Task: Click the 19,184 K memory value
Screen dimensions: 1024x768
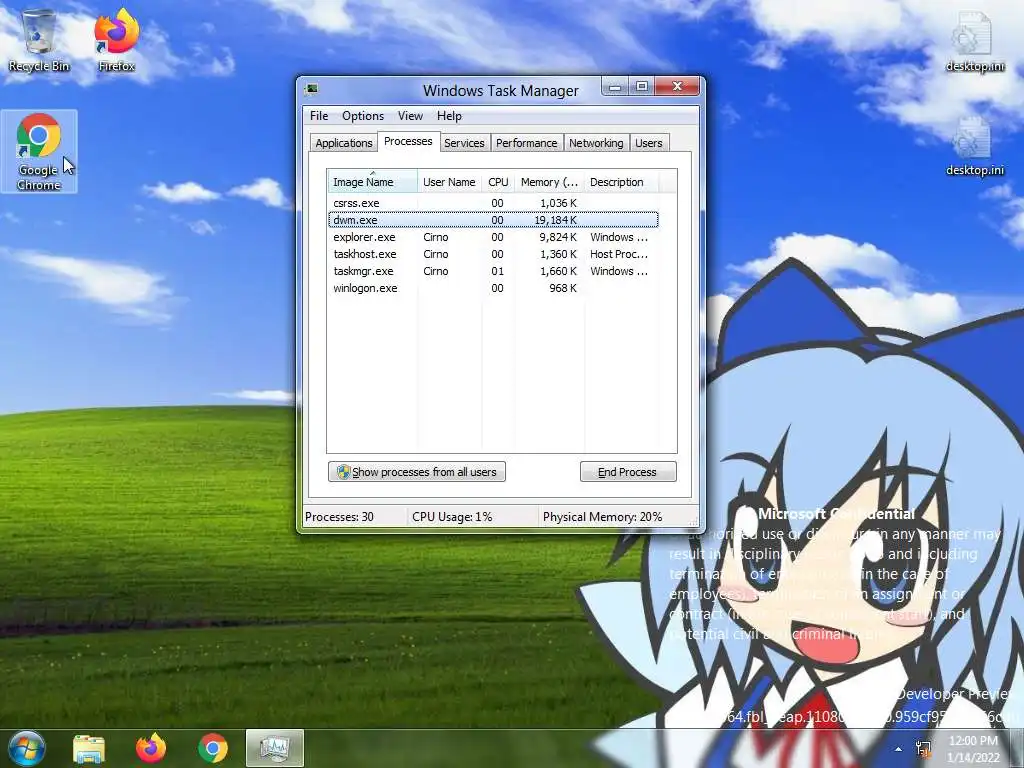Action: [555, 220]
